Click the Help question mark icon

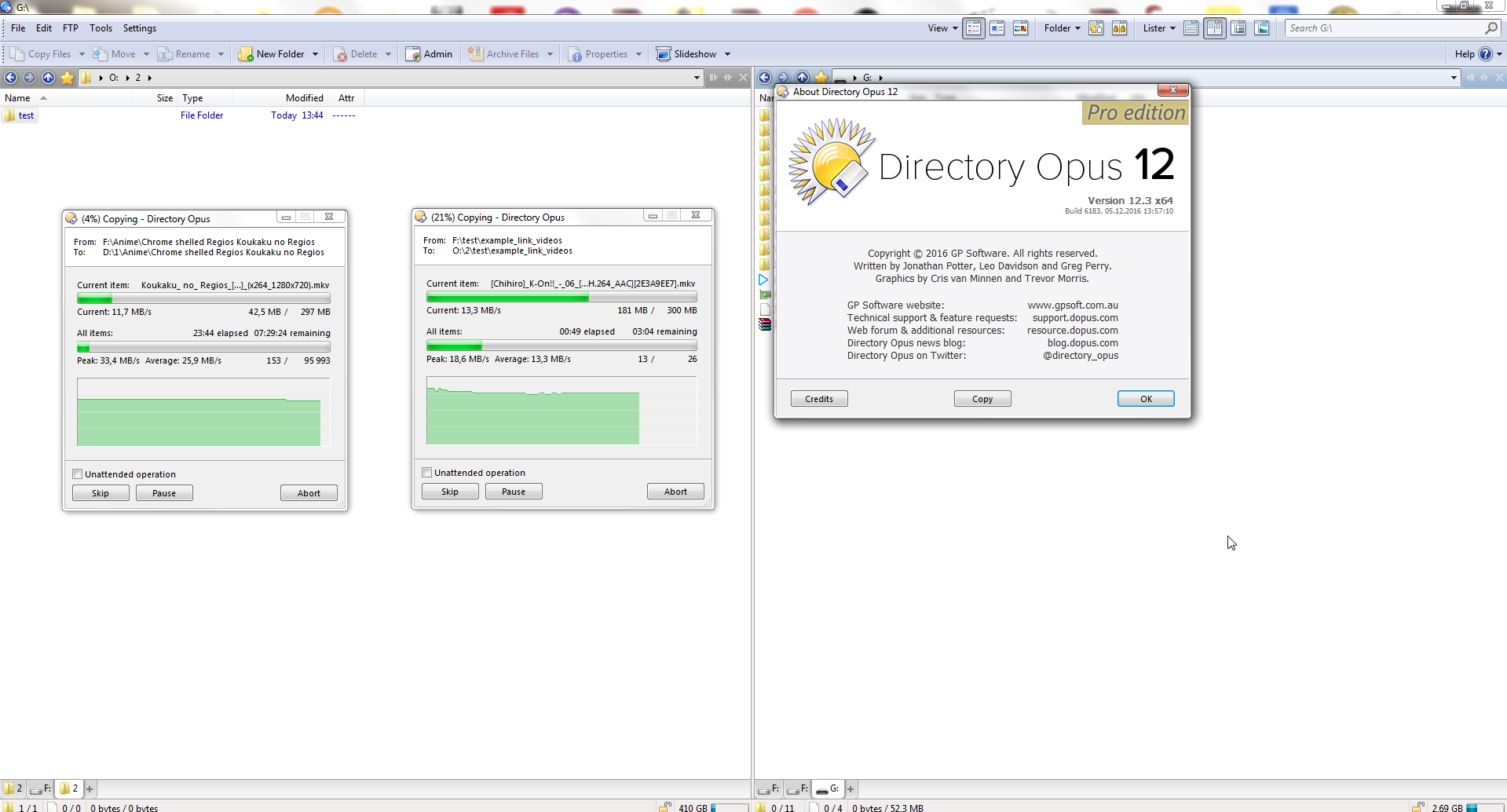pyautogui.click(x=1485, y=54)
